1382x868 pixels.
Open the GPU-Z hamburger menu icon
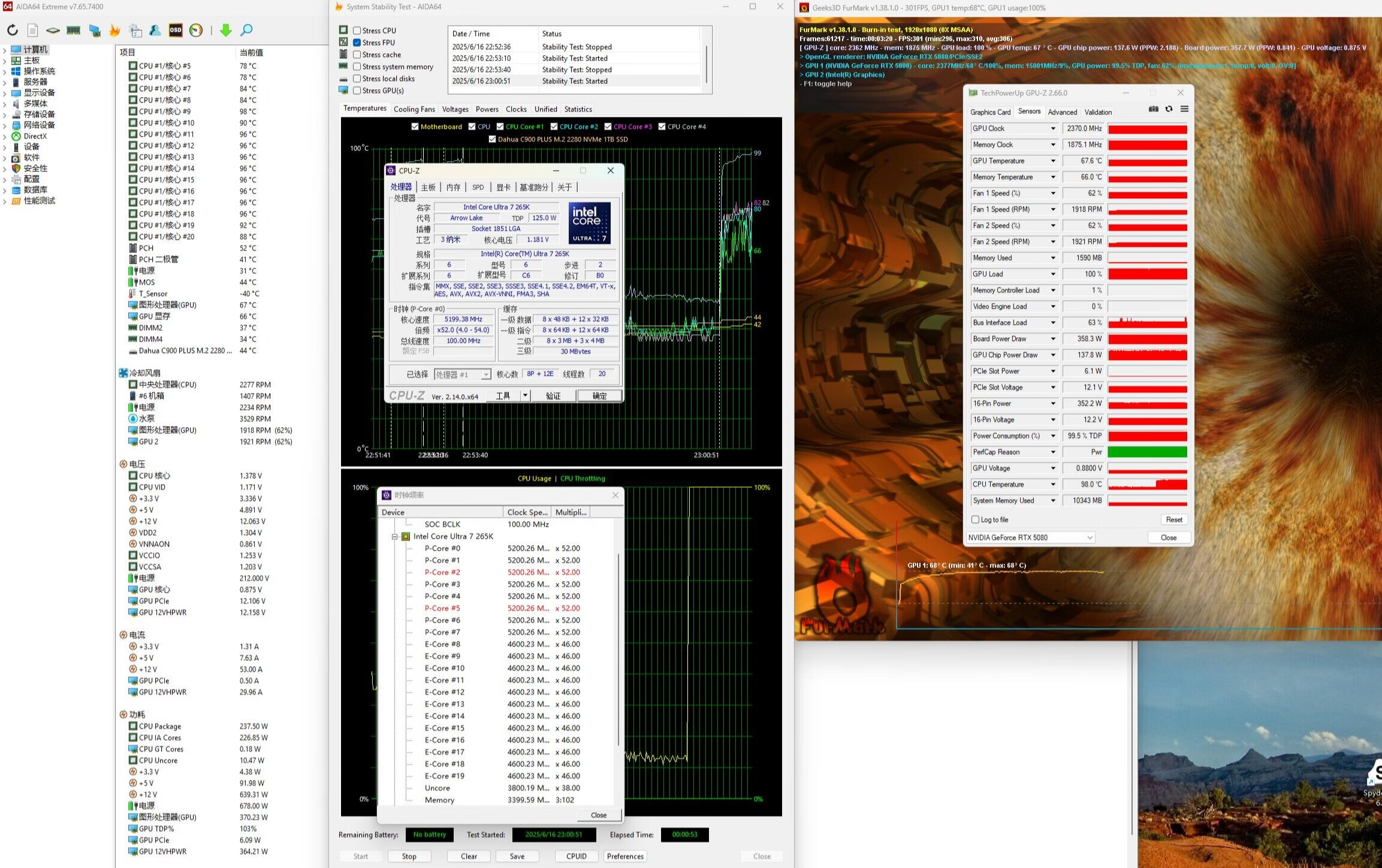click(x=1184, y=109)
